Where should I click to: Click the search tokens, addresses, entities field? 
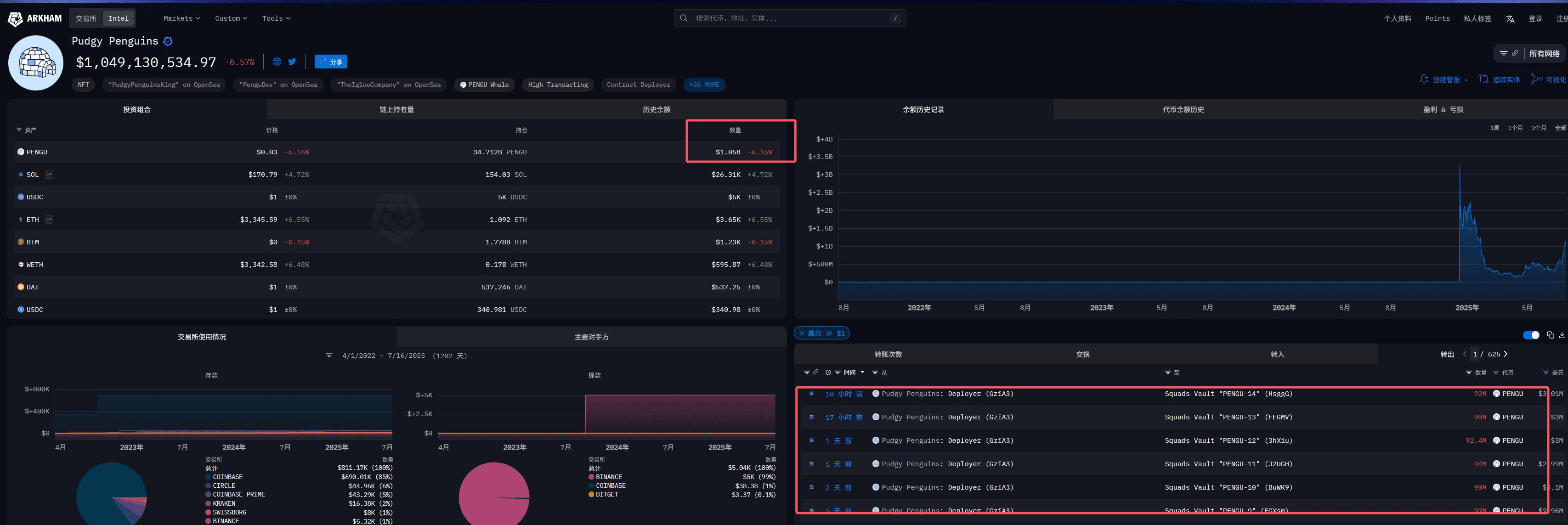pos(789,18)
